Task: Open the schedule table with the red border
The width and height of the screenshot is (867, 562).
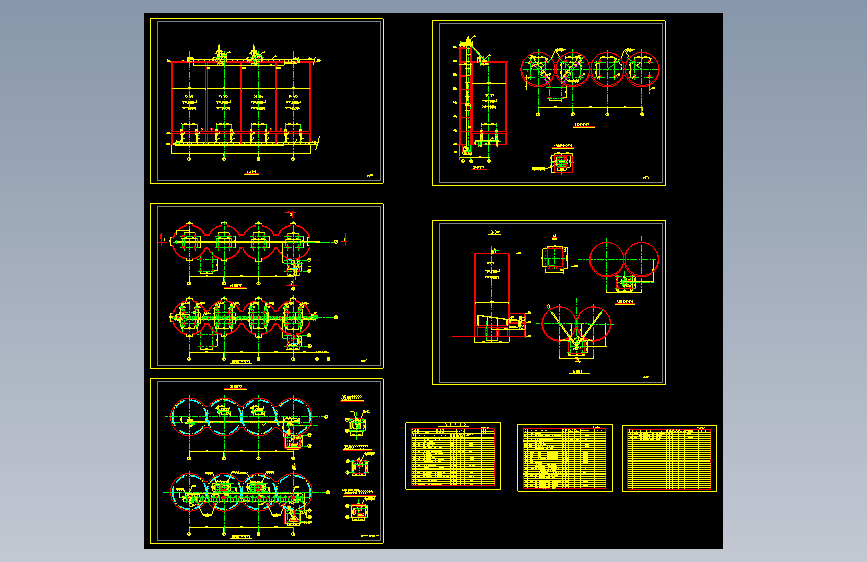Action: click(565, 458)
